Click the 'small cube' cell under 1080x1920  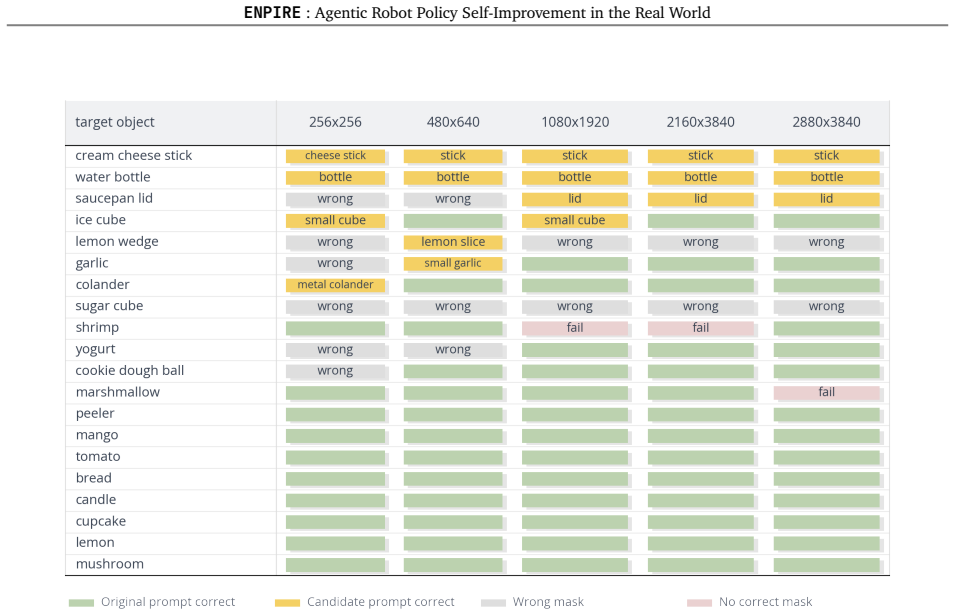[575, 220]
